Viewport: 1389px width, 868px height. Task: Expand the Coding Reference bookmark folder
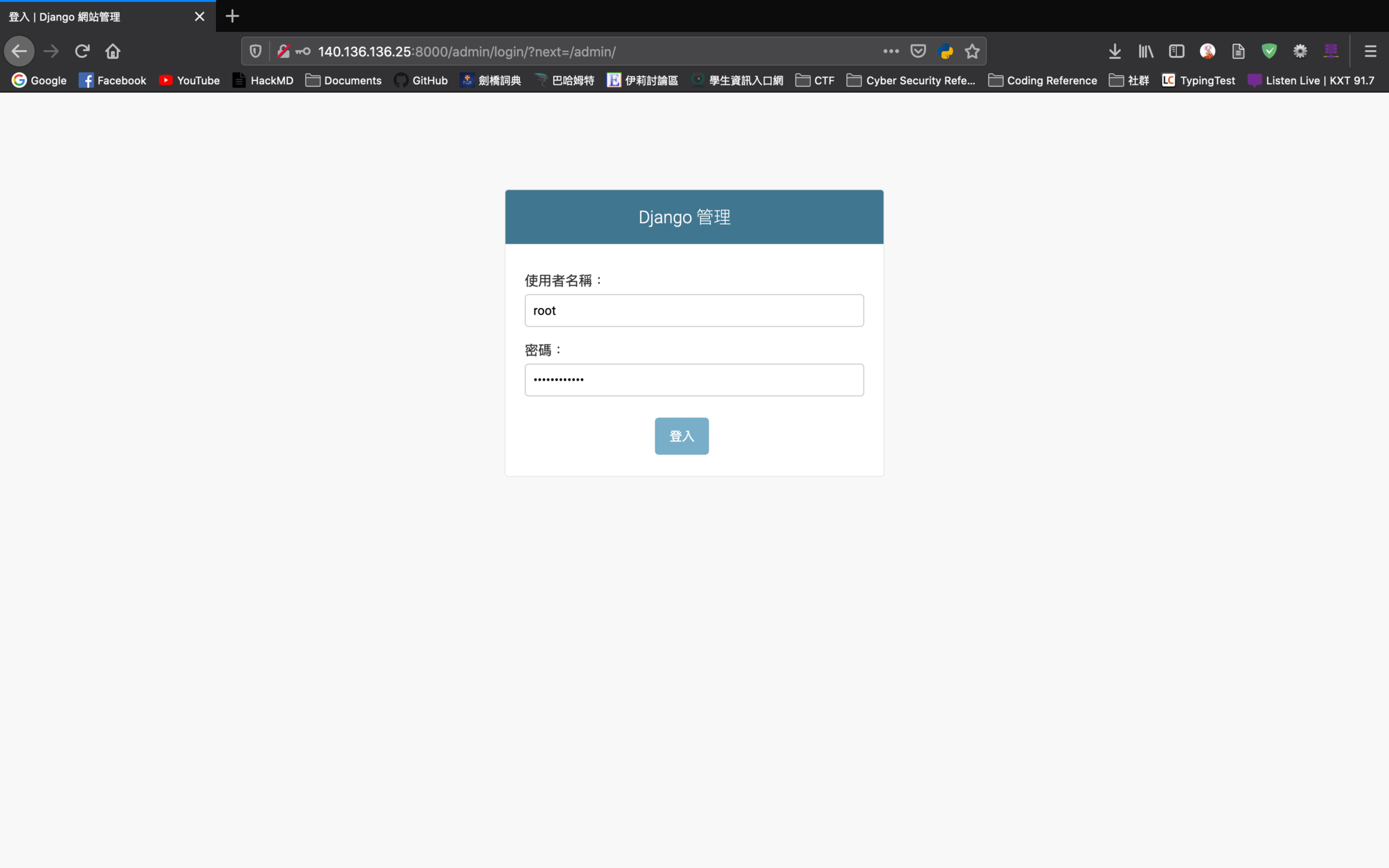pos(1042,80)
